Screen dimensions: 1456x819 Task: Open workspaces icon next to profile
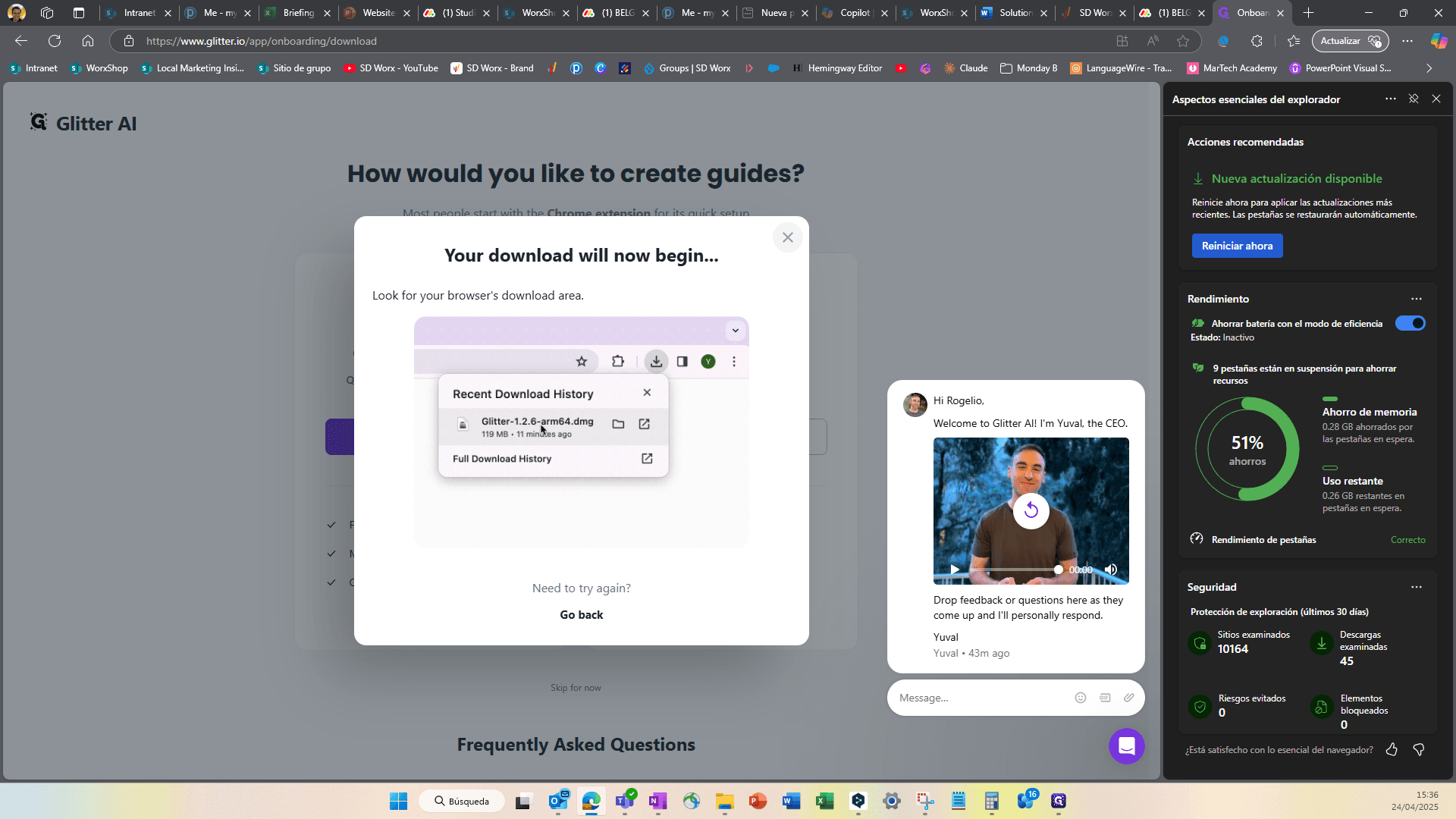47,13
